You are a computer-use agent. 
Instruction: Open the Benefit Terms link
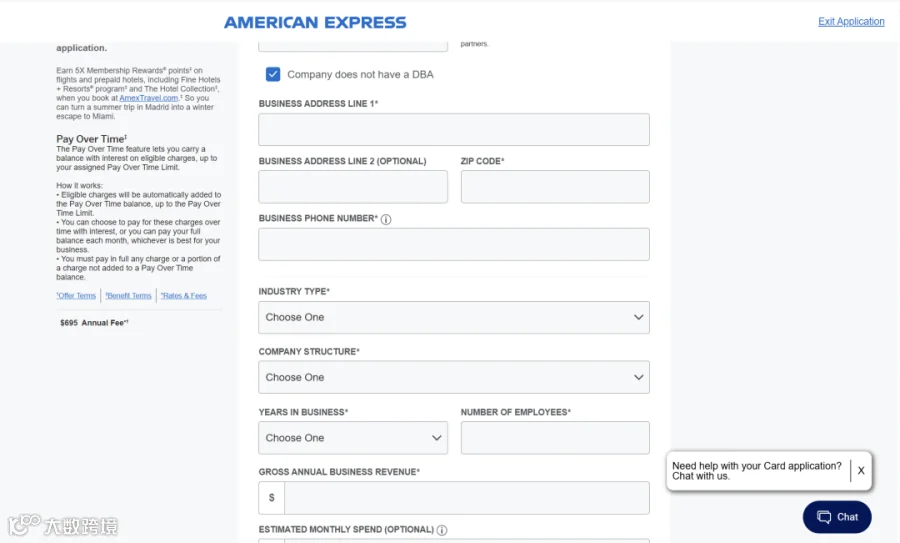pyautogui.click(x=129, y=296)
